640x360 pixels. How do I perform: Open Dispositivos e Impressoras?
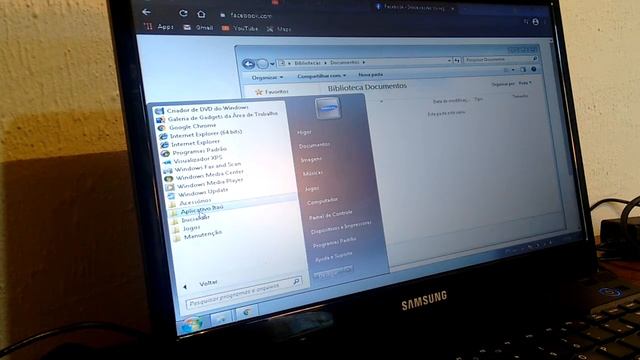tap(340, 227)
